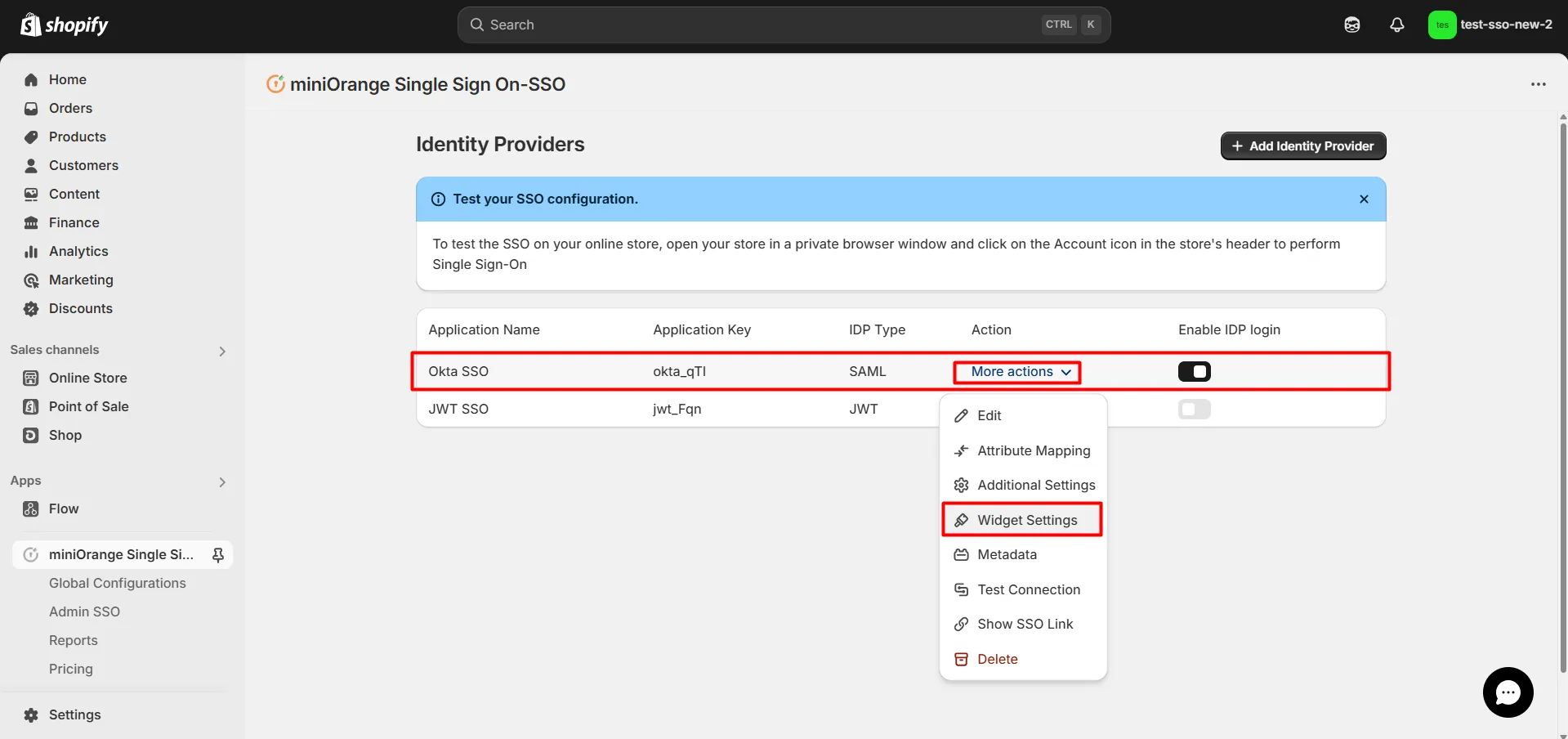Click the Search input field
This screenshot has width=1568, height=739.
click(x=784, y=25)
